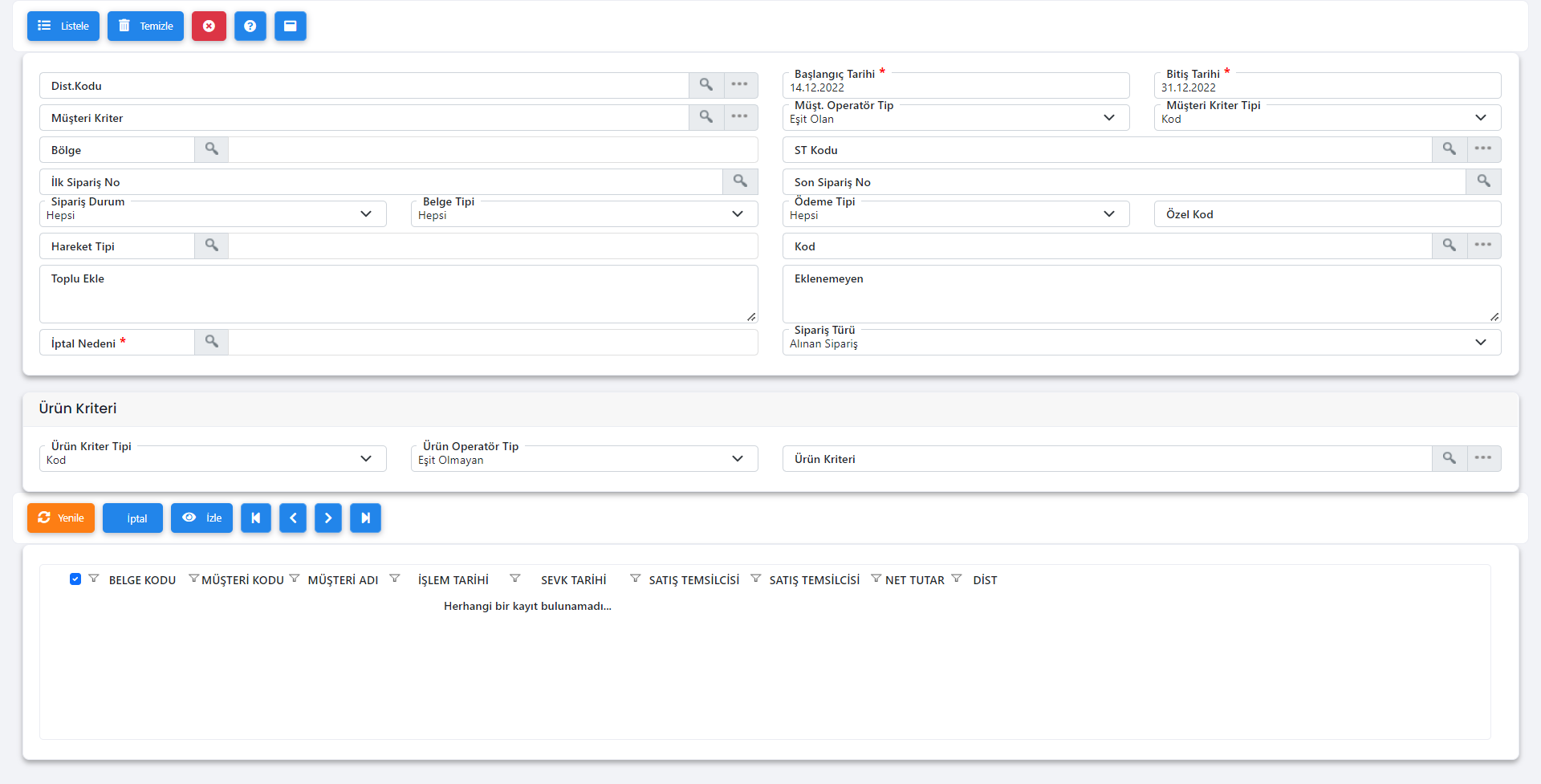Open the Sipariş Türü dropdown
1541x784 pixels.
coord(1141,343)
